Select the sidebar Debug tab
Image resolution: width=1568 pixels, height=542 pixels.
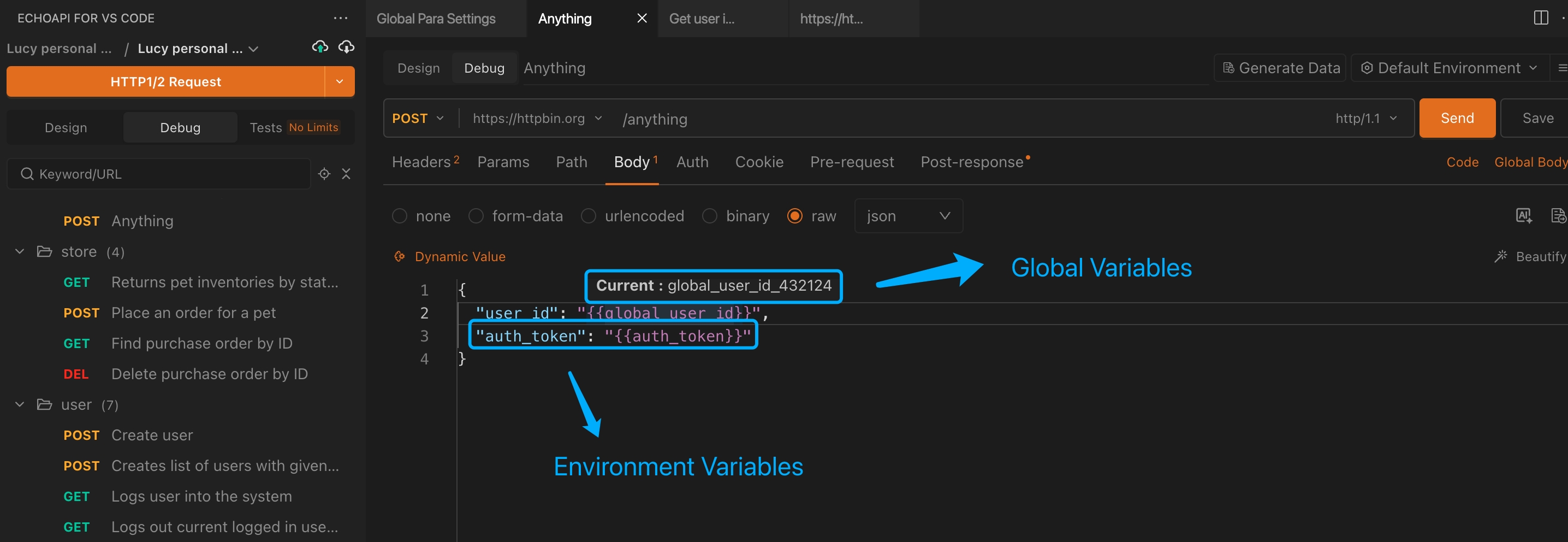[180, 127]
